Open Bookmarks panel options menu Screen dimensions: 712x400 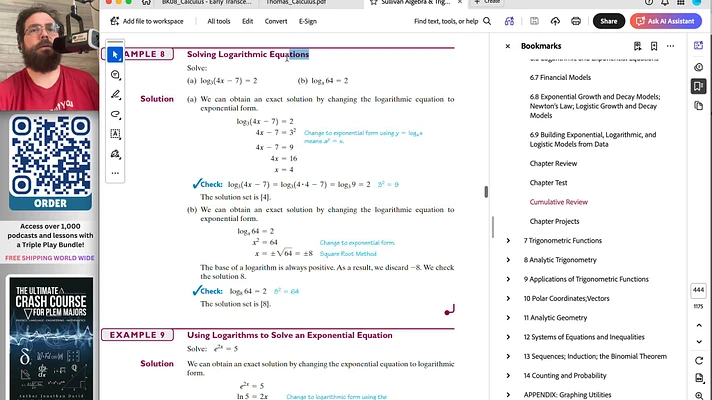[670, 46]
